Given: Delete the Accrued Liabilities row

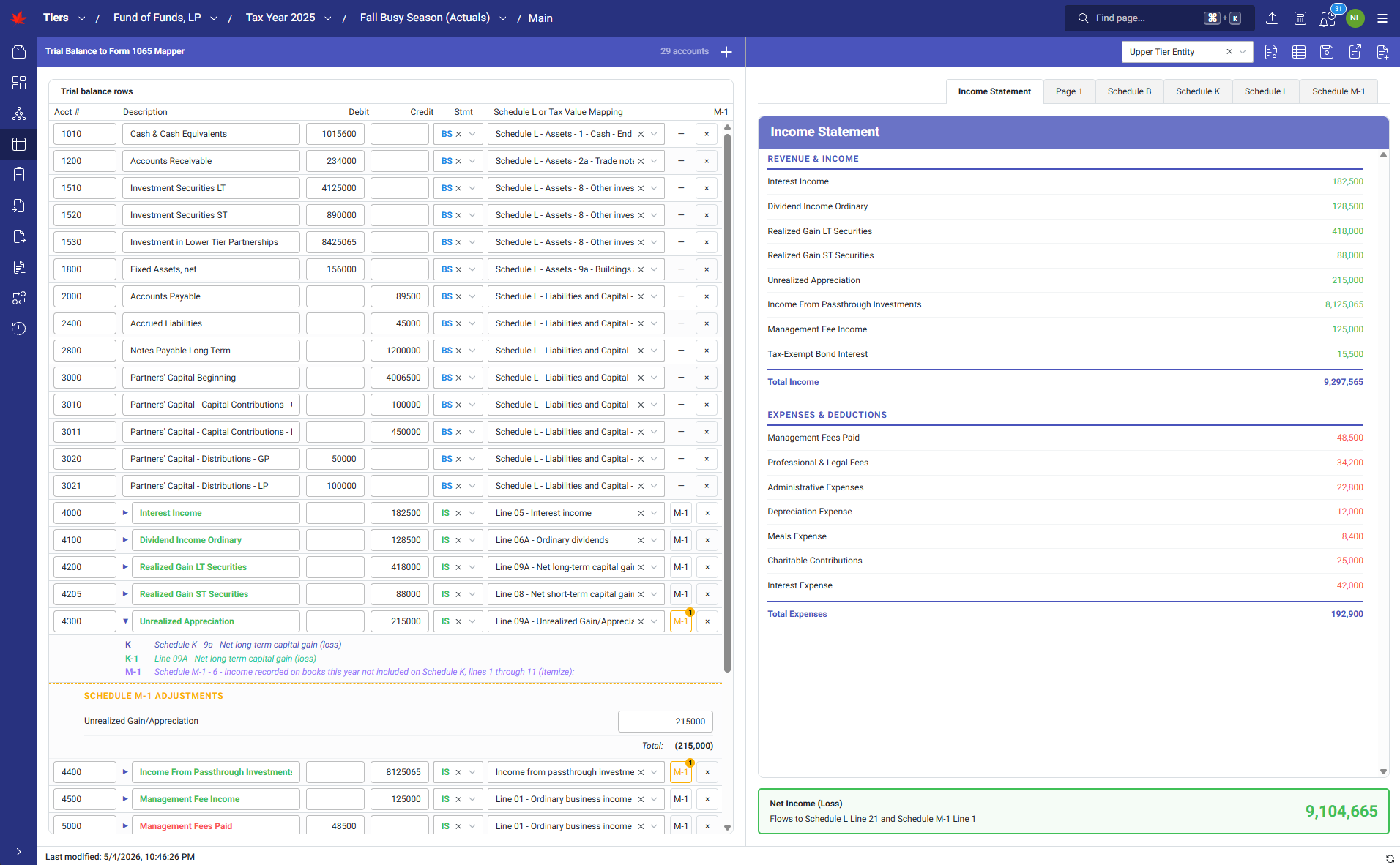Looking at the screenshot, I should [707, 323].
